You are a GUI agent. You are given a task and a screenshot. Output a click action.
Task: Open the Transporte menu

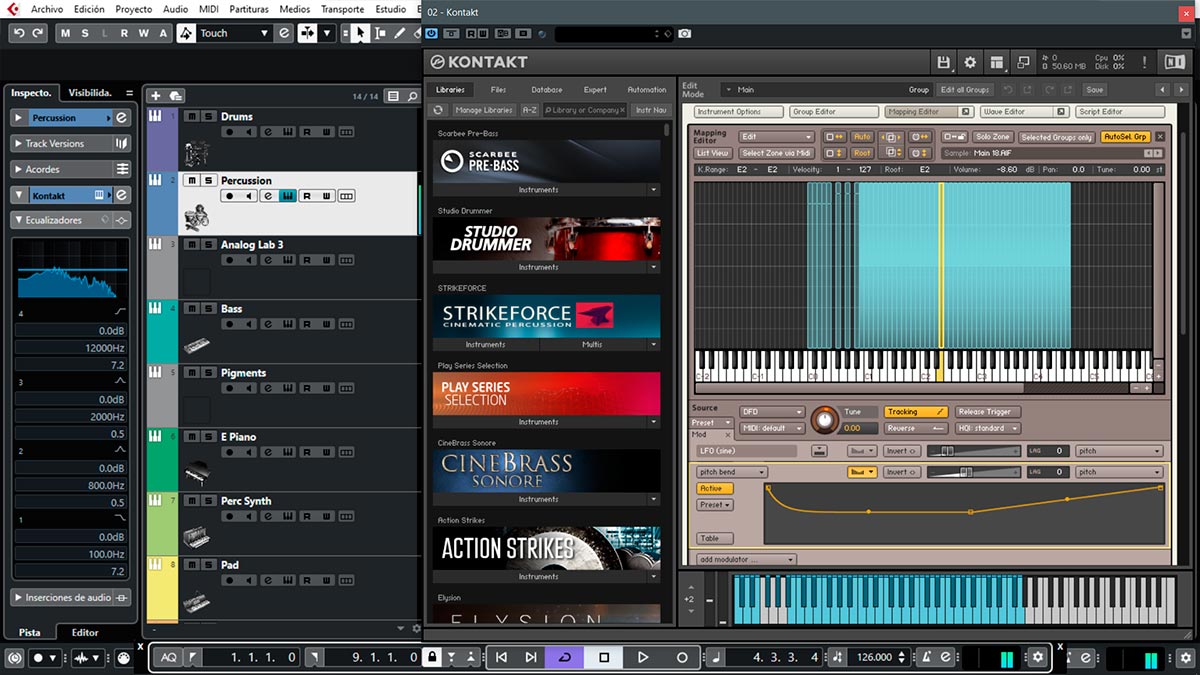343,9
